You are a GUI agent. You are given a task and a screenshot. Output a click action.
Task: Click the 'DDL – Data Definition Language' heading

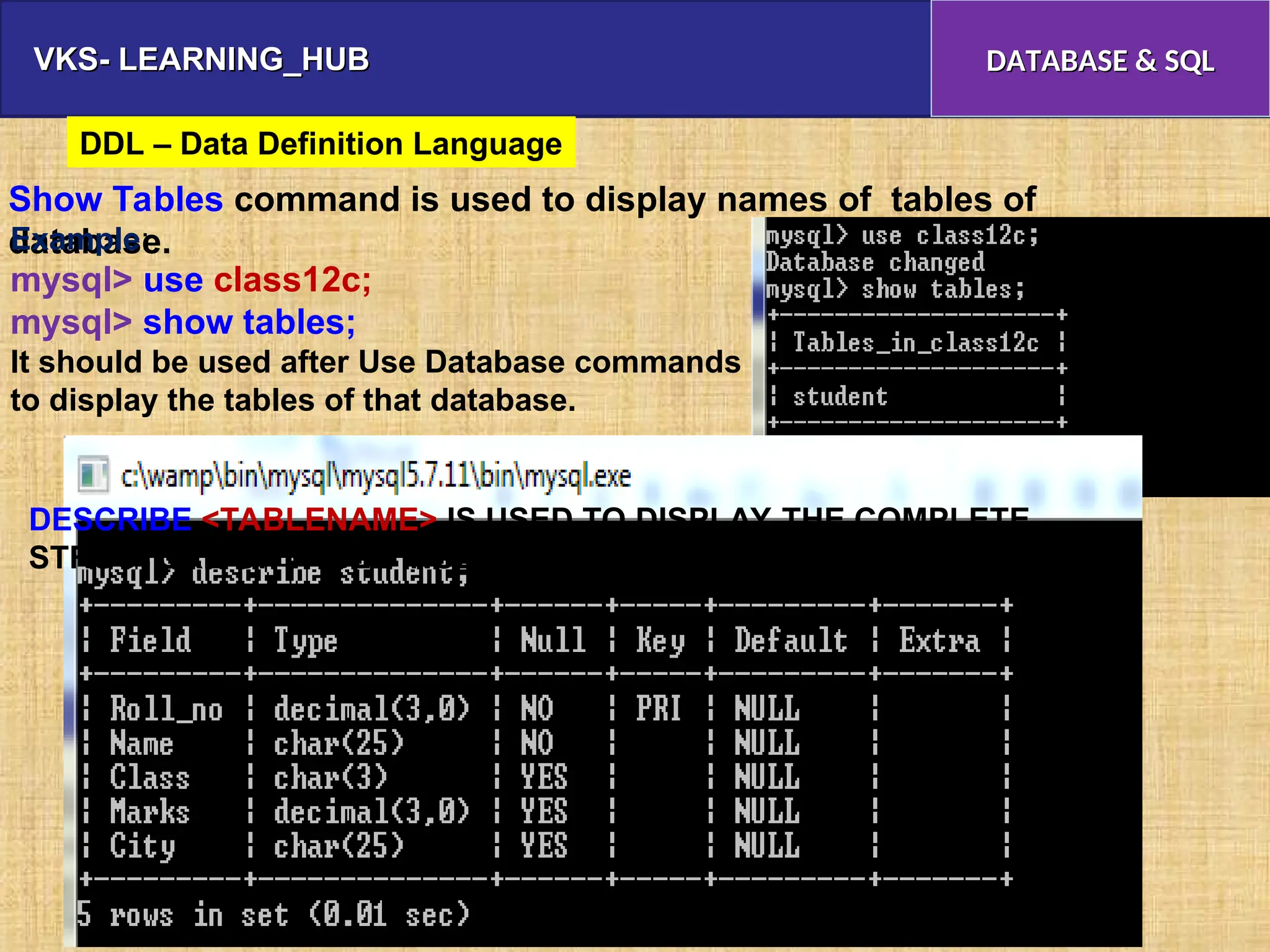(321, 143)
